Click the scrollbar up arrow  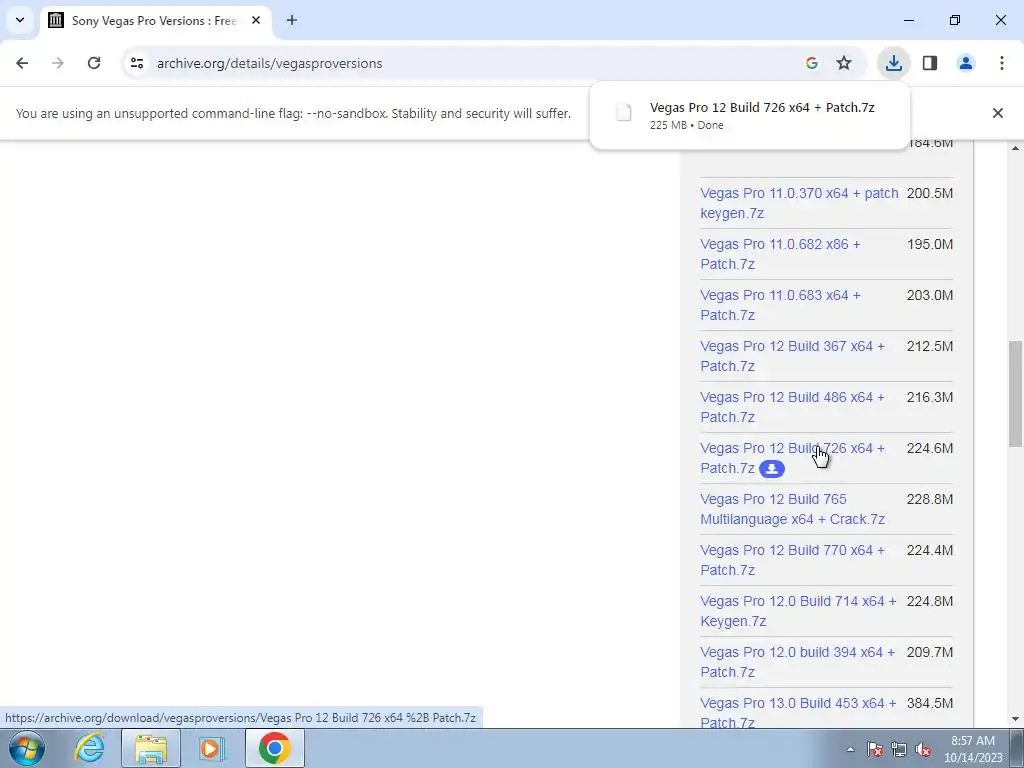[1016, 148]
